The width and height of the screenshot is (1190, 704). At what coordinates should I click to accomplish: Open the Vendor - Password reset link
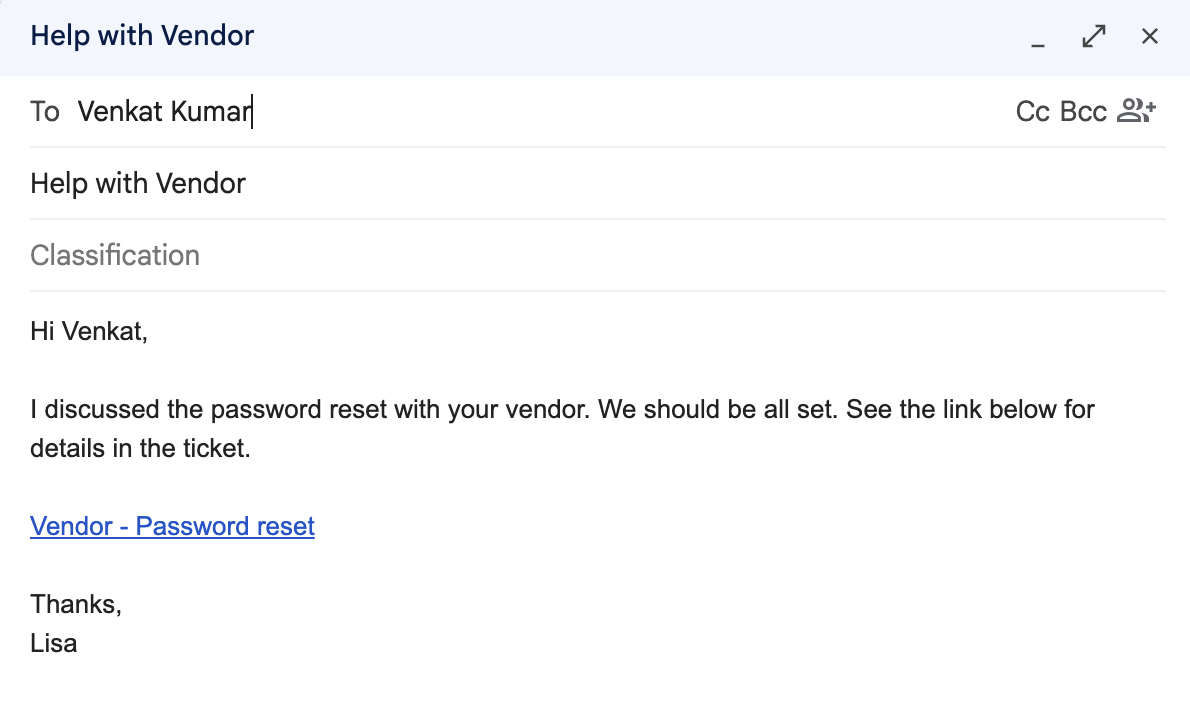click(172, 526)
